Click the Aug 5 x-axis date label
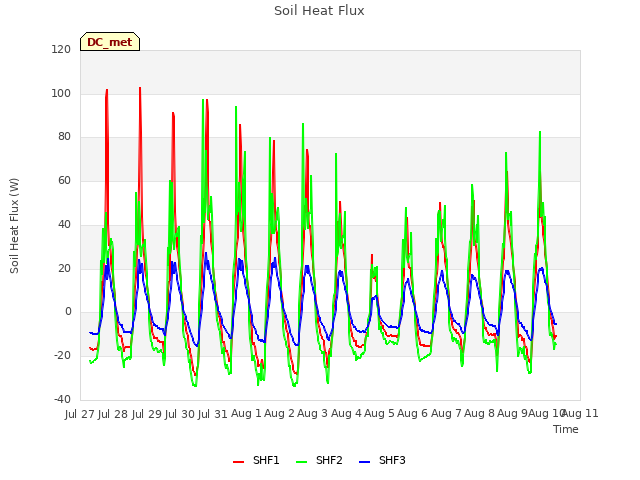 point(379,414)
